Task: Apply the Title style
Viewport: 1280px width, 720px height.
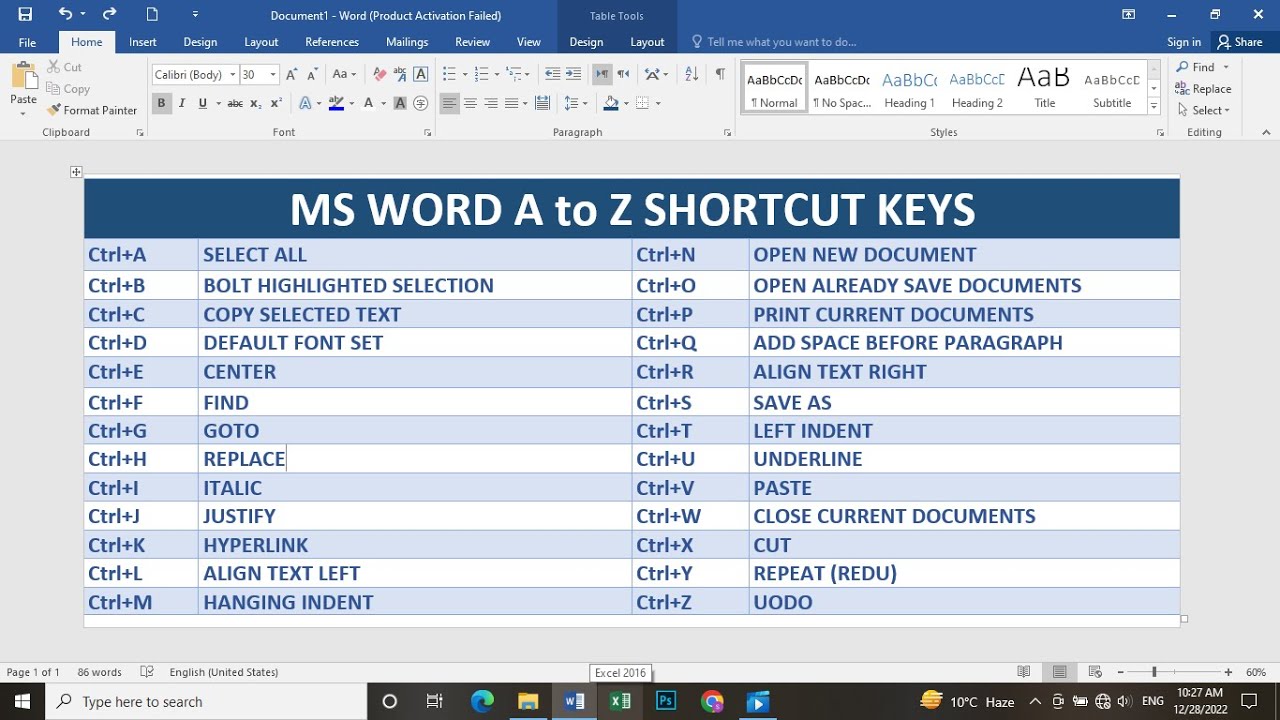Action: [1044, 88]
